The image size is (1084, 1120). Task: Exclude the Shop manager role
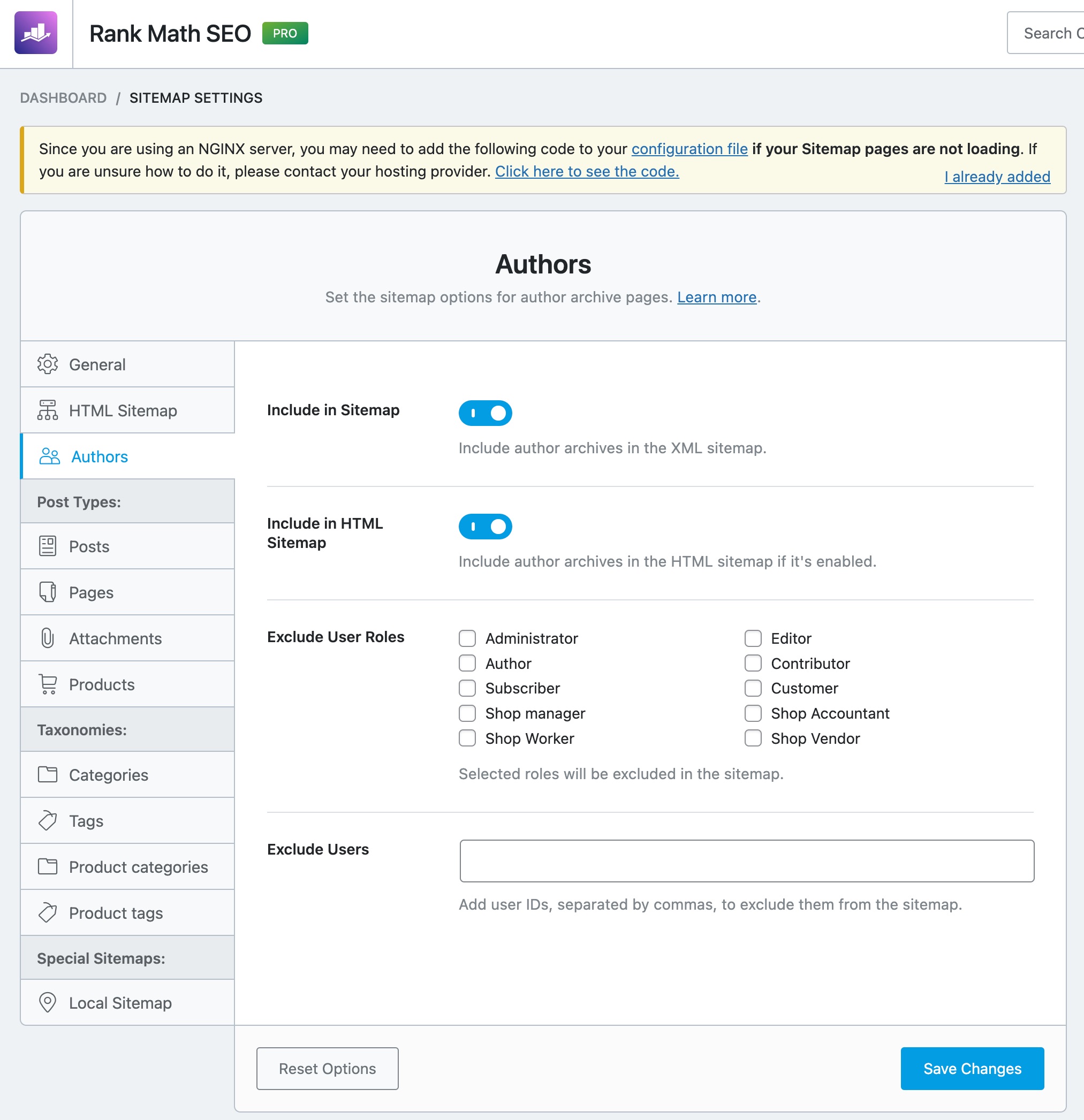click(x=467, y=713)
